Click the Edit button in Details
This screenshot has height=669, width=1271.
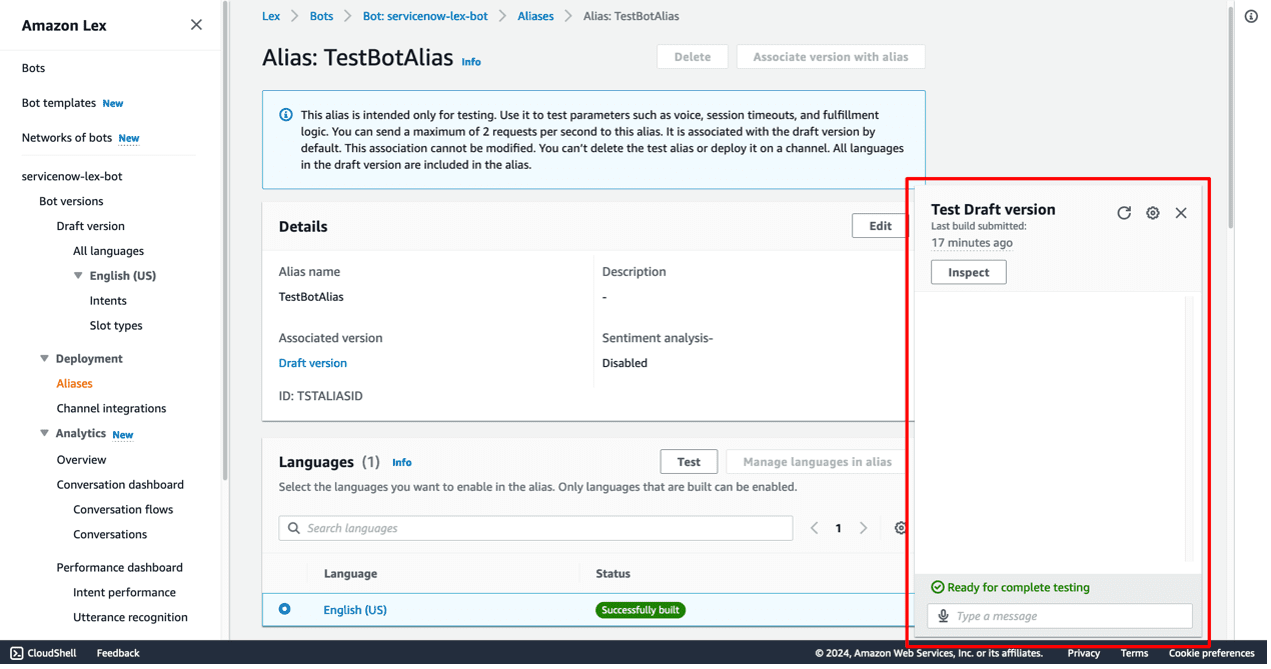(880, 226)
